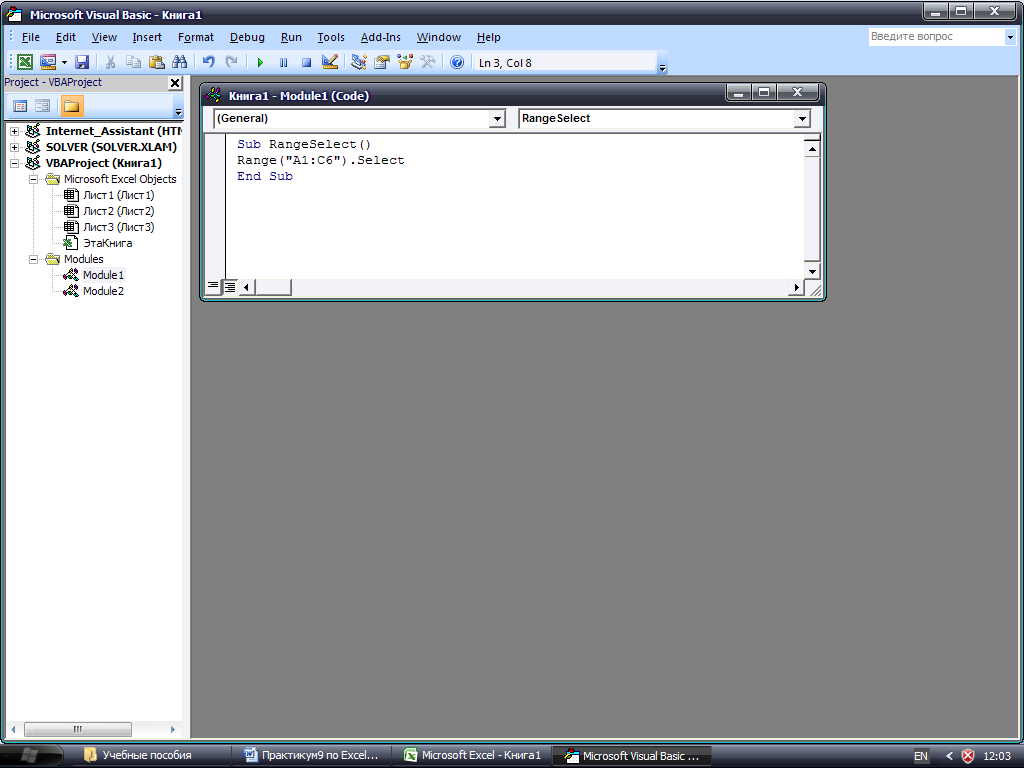Select Лист3 (Лист3) in project tree
The height and width of the screenshot is (768, 1024).
pyautogui.click(x=118, y=227)
